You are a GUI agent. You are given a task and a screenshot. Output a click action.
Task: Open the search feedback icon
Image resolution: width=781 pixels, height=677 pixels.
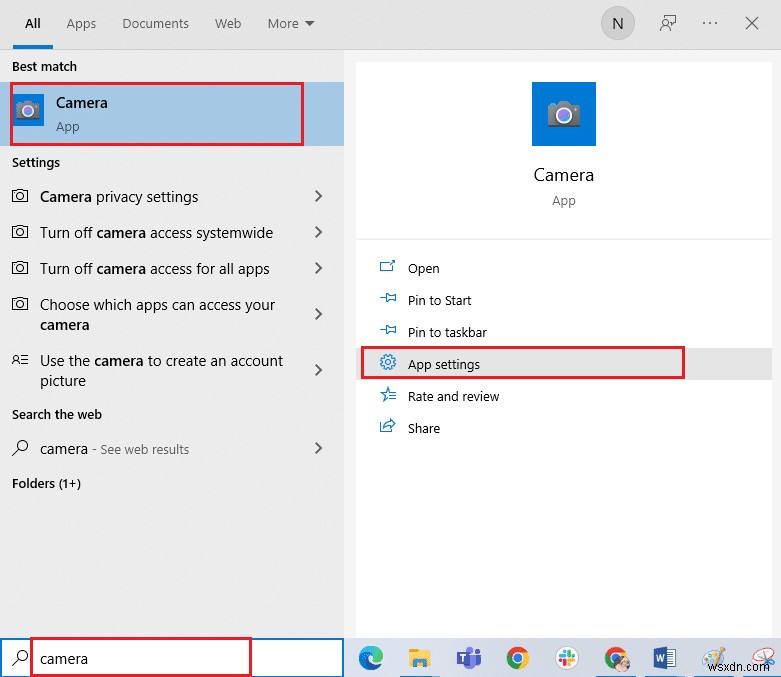click(x=668, y=23)
